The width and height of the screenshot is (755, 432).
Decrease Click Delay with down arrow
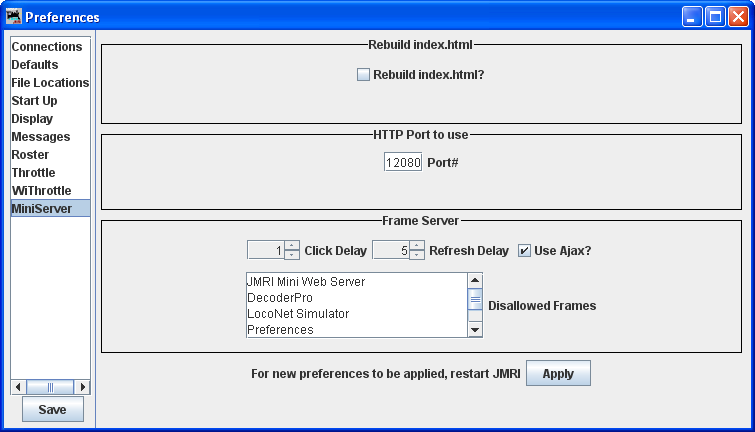click(x=292, y=255)
